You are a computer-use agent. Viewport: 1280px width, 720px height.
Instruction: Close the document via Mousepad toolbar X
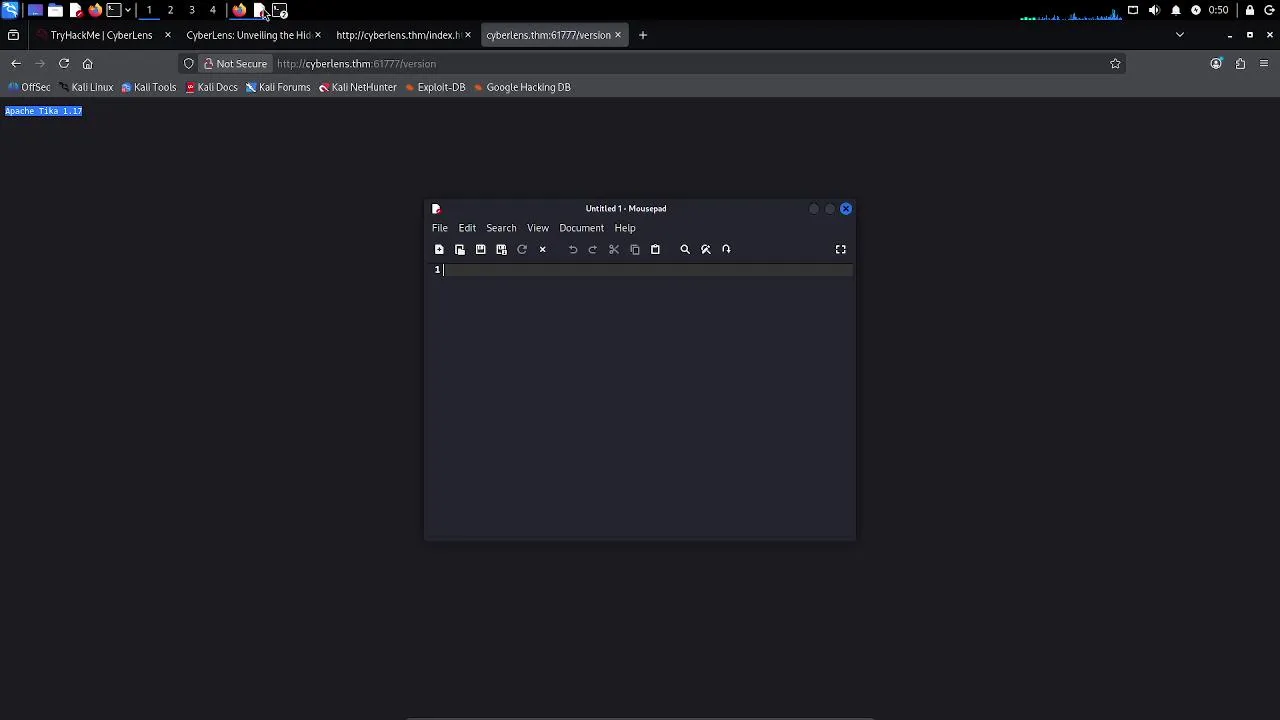click(543, 249)
